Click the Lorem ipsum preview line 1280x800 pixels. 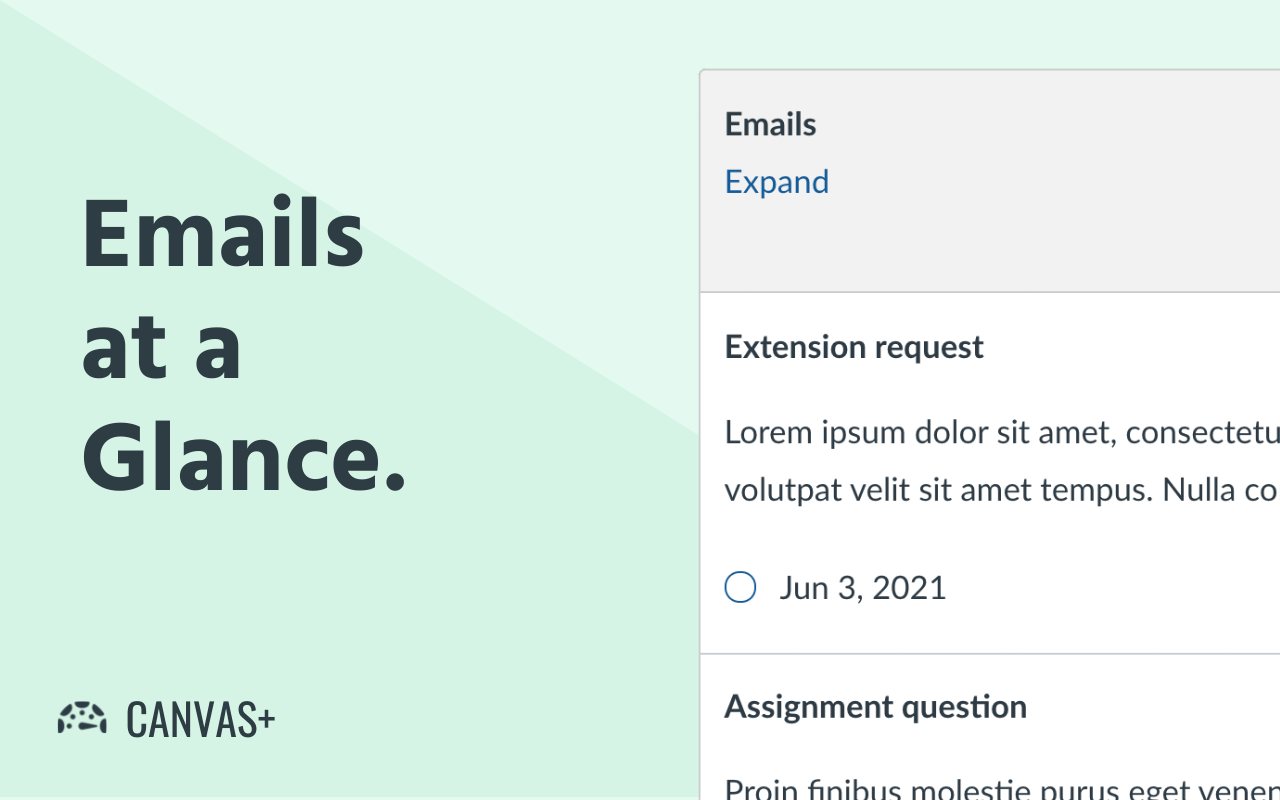pyautogui.click(x=1000, y=433)
